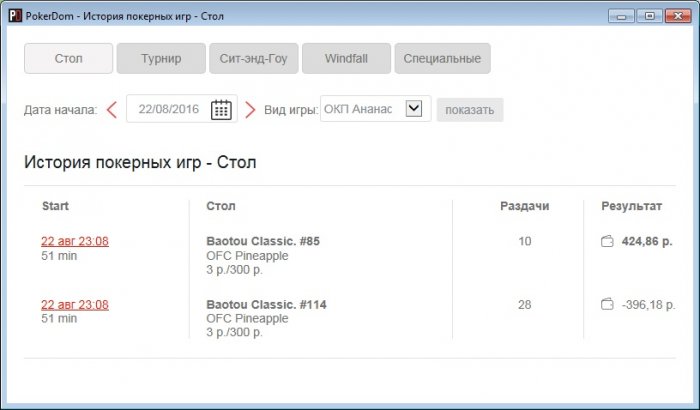Open the calendar date picker icon
This screenshot has width=700, height=410.
point(221,109)
